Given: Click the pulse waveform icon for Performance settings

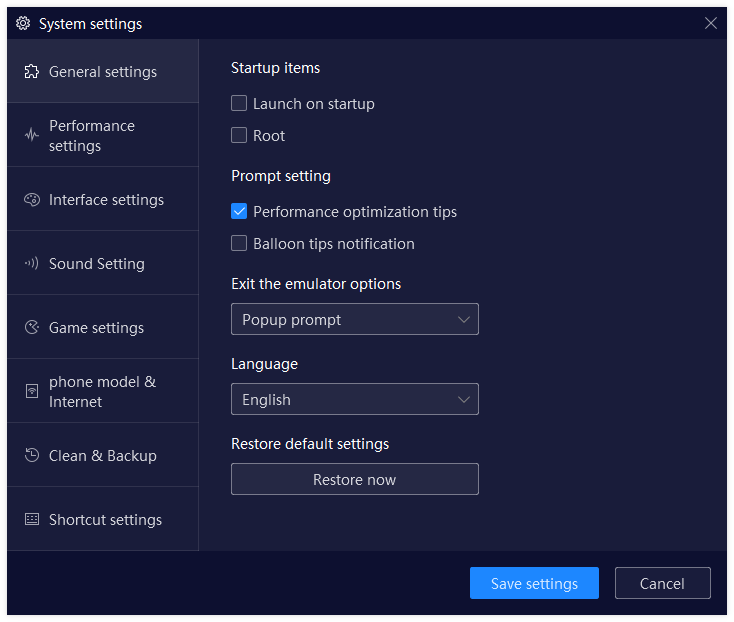Looking at the screenshot, I should tap(32, 136).
